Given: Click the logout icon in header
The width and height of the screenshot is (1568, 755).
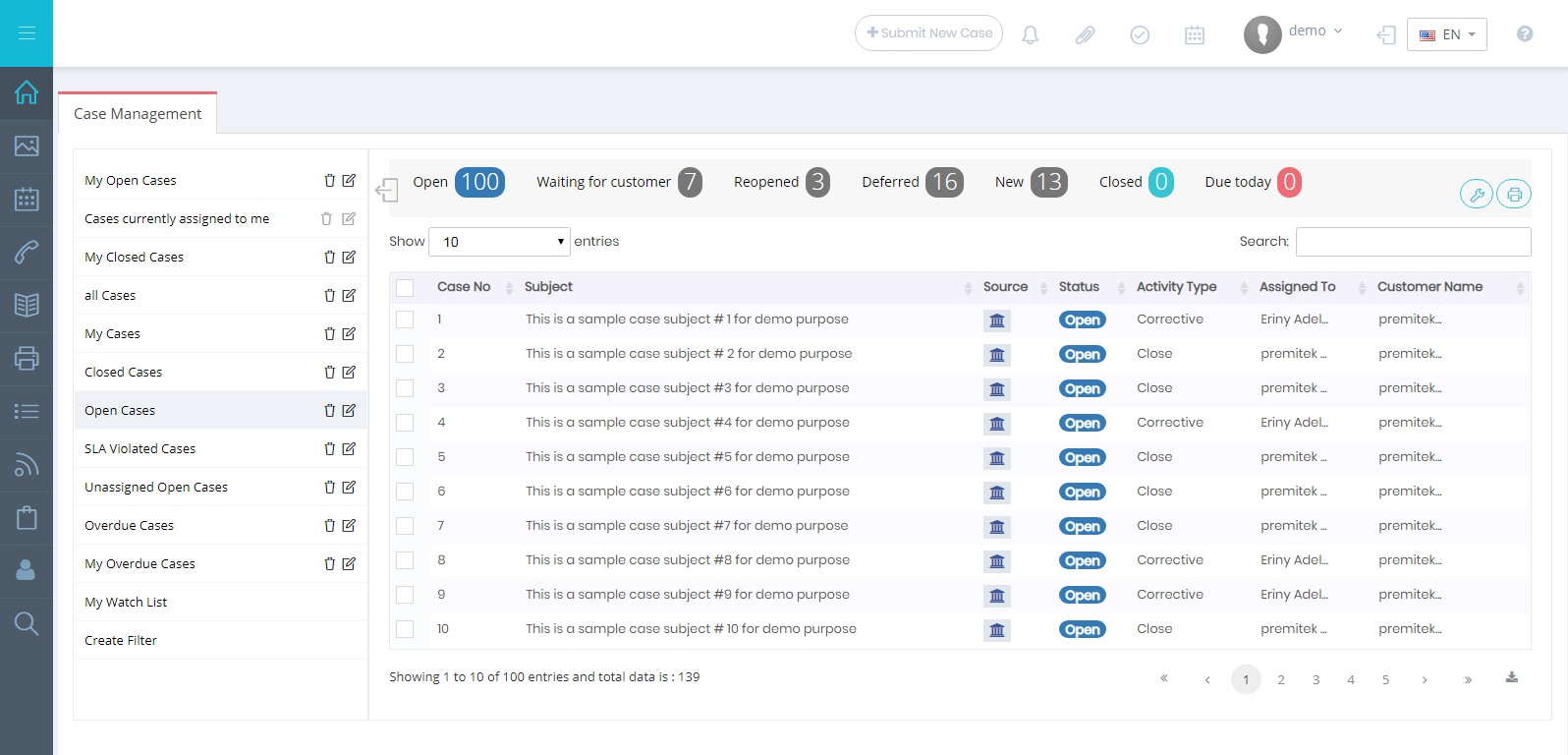Looking at the screenshot, I should point(1386,35).
